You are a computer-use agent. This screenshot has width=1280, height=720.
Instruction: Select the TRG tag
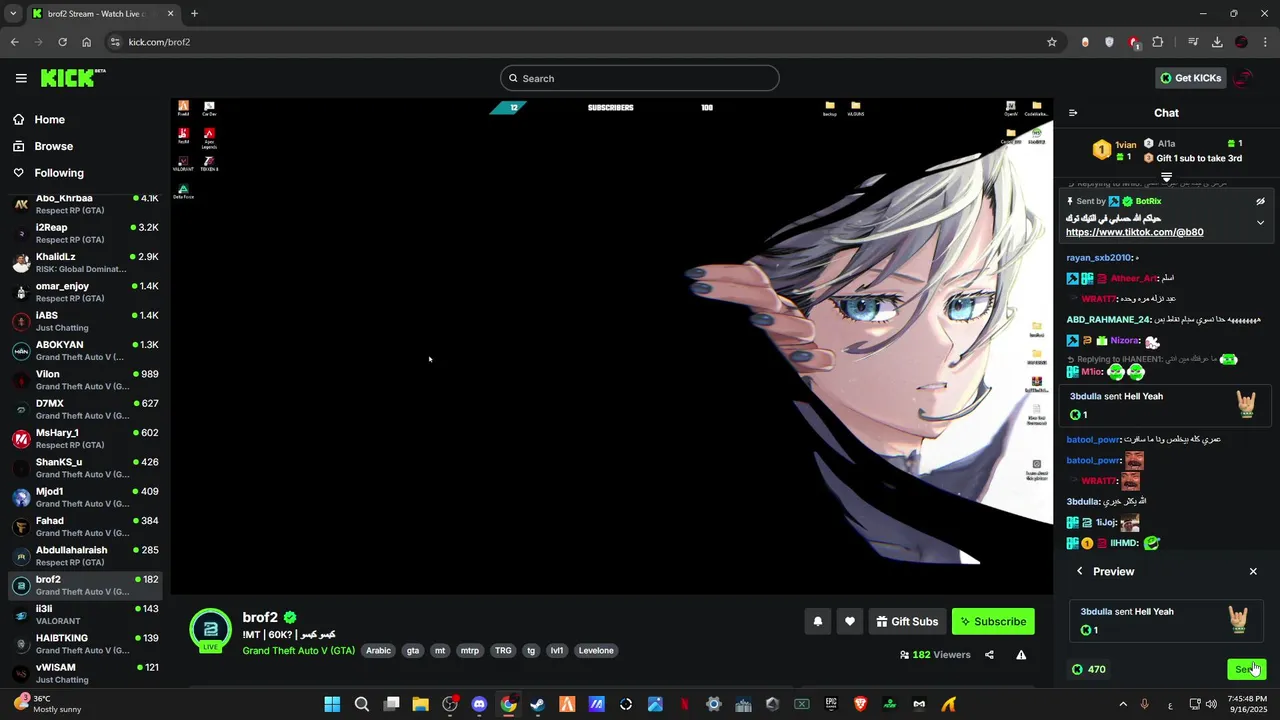[503, 650]
